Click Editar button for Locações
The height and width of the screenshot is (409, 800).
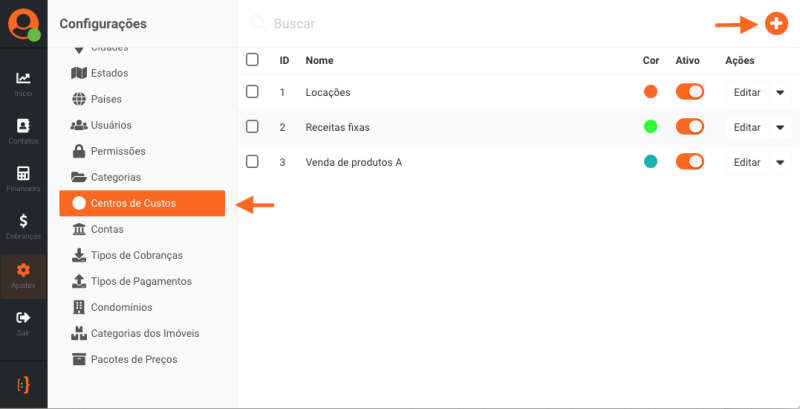747,92
